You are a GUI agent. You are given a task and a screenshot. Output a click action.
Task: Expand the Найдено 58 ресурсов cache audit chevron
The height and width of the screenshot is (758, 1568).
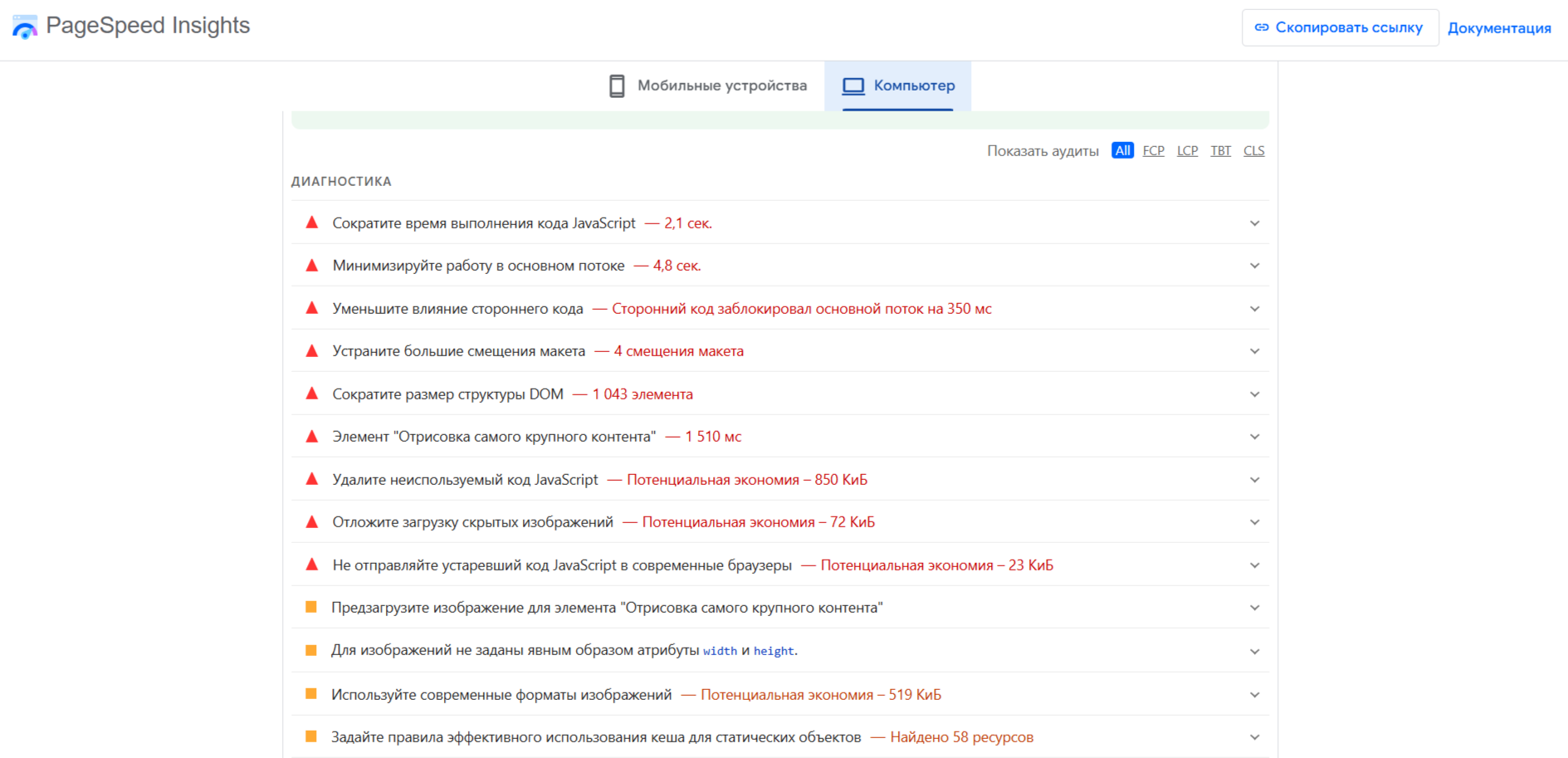(1254, 737)
